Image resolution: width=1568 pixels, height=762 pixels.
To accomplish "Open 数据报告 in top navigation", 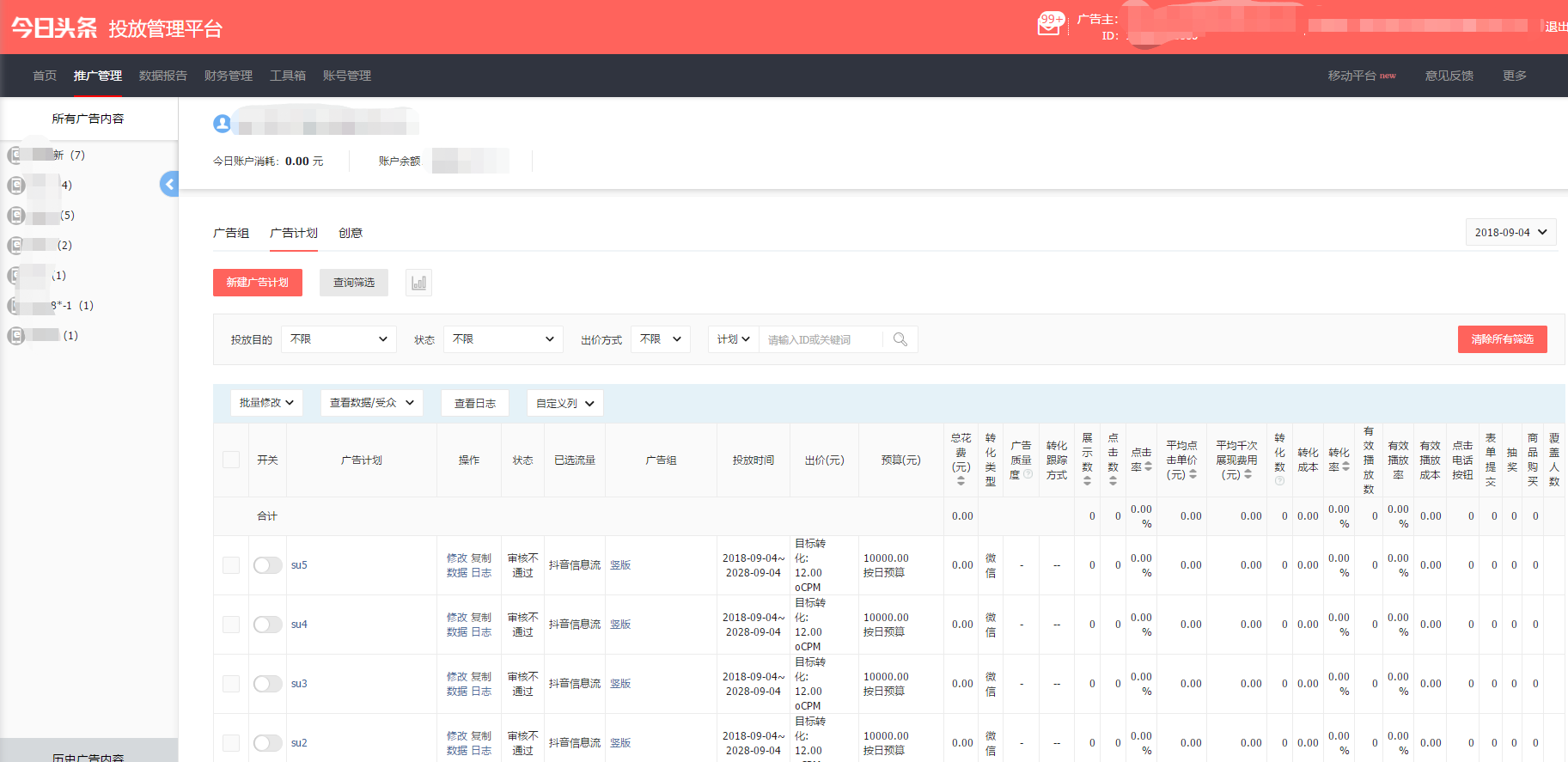I will pos(163,76).
